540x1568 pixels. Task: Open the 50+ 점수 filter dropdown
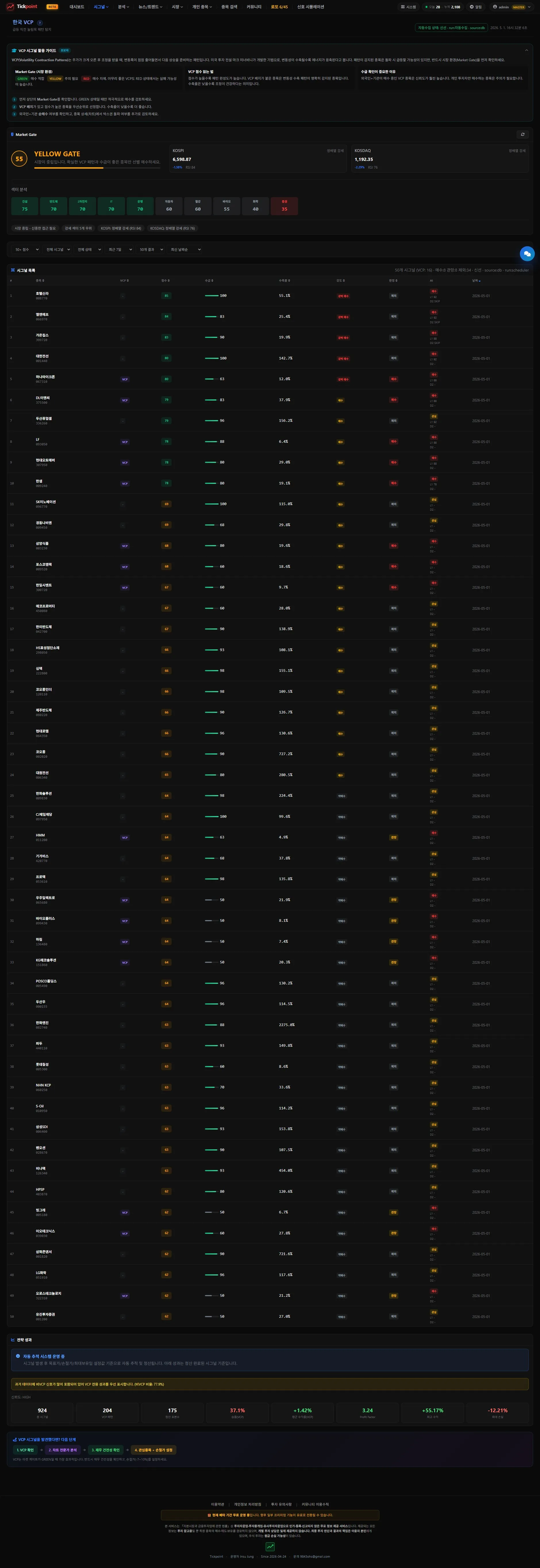point(26,250)
